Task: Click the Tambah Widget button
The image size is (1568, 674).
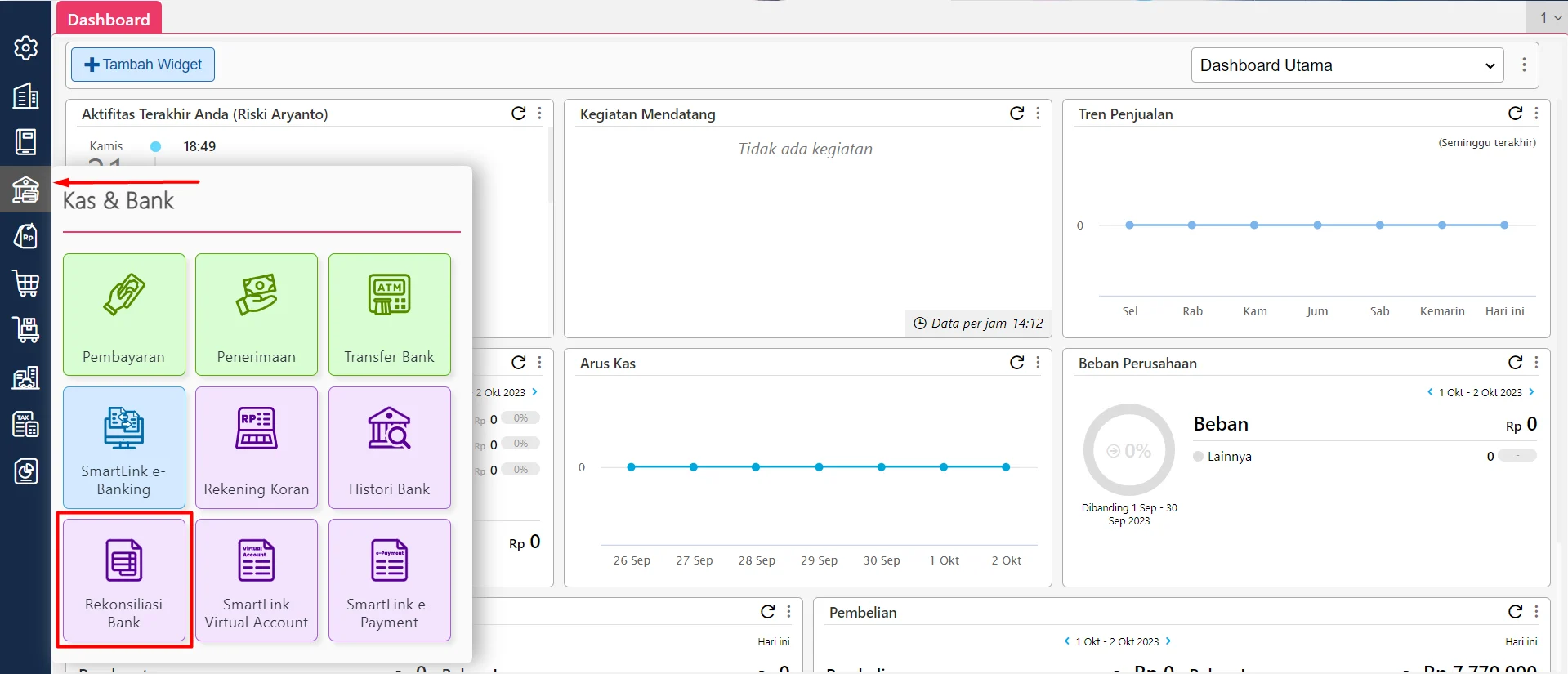Action: click(x=143, y=65)
